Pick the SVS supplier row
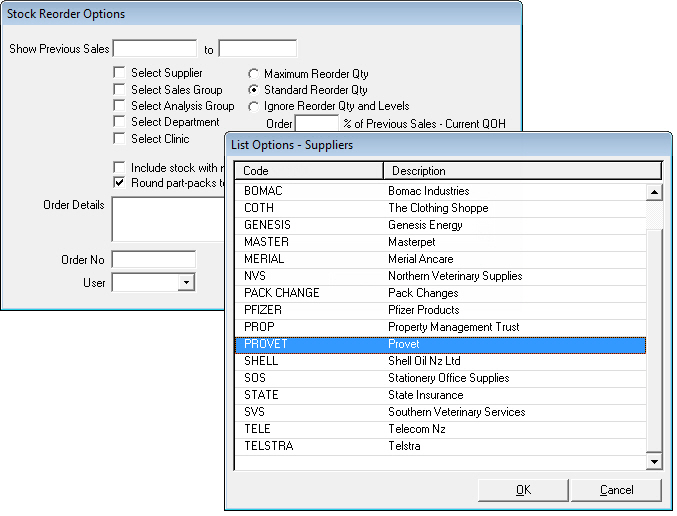677x516 pixels. 440,412
